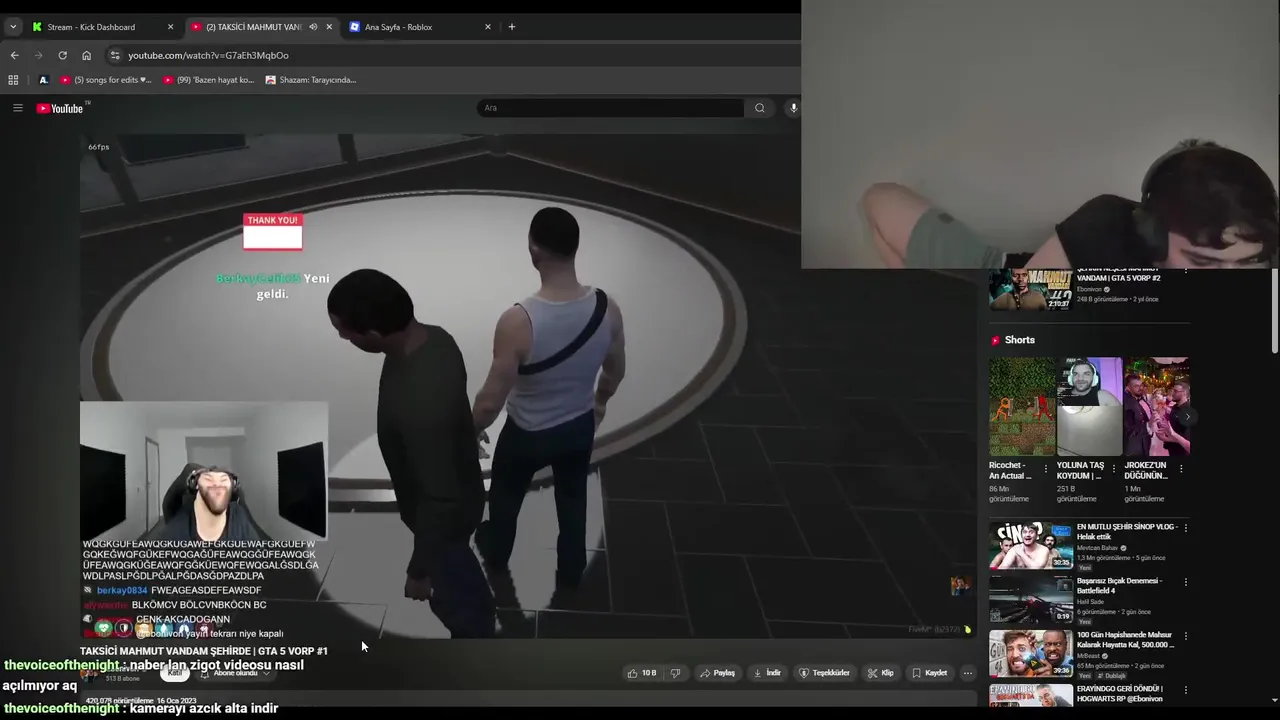Open Başarısız Bıçak Denemesi Battlefield 4 video
Image resolution: width=1280 pixels, height=720 pixels.
[1031, 598]
